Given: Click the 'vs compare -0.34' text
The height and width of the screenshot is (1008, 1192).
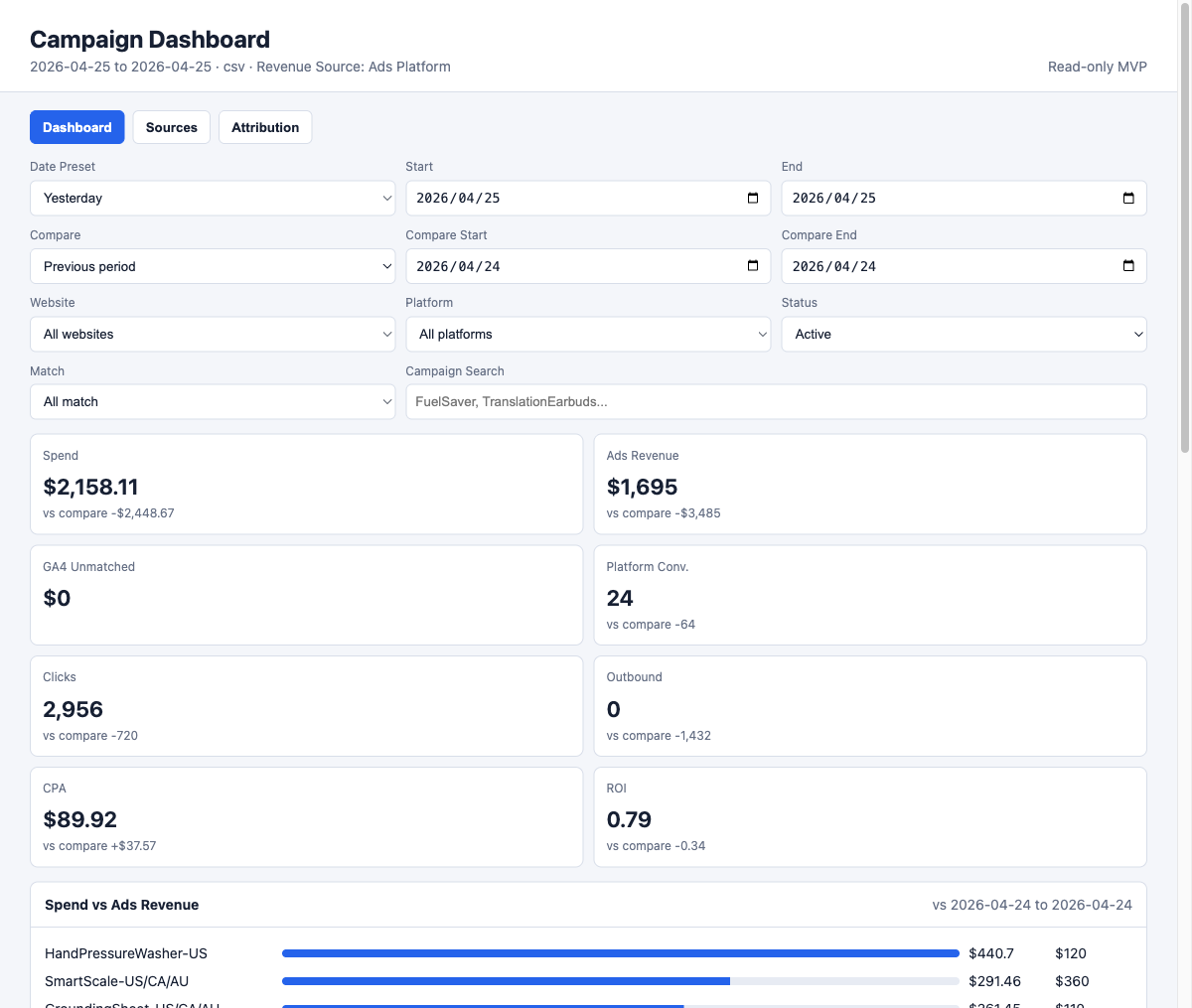Looking at the screenshot, I should click(x=656, y=846).
